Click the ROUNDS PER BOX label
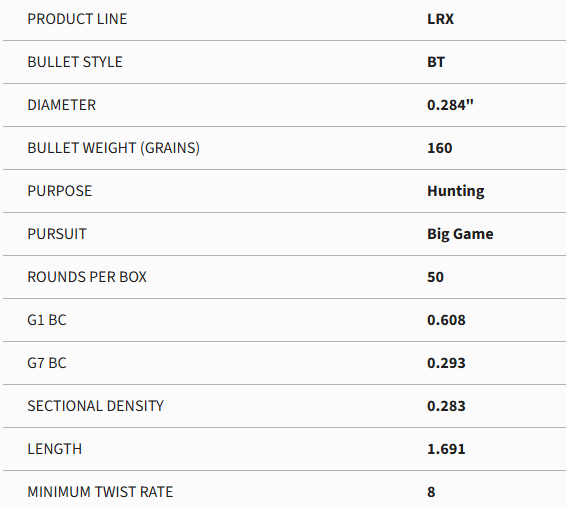 tap(87, 277)
